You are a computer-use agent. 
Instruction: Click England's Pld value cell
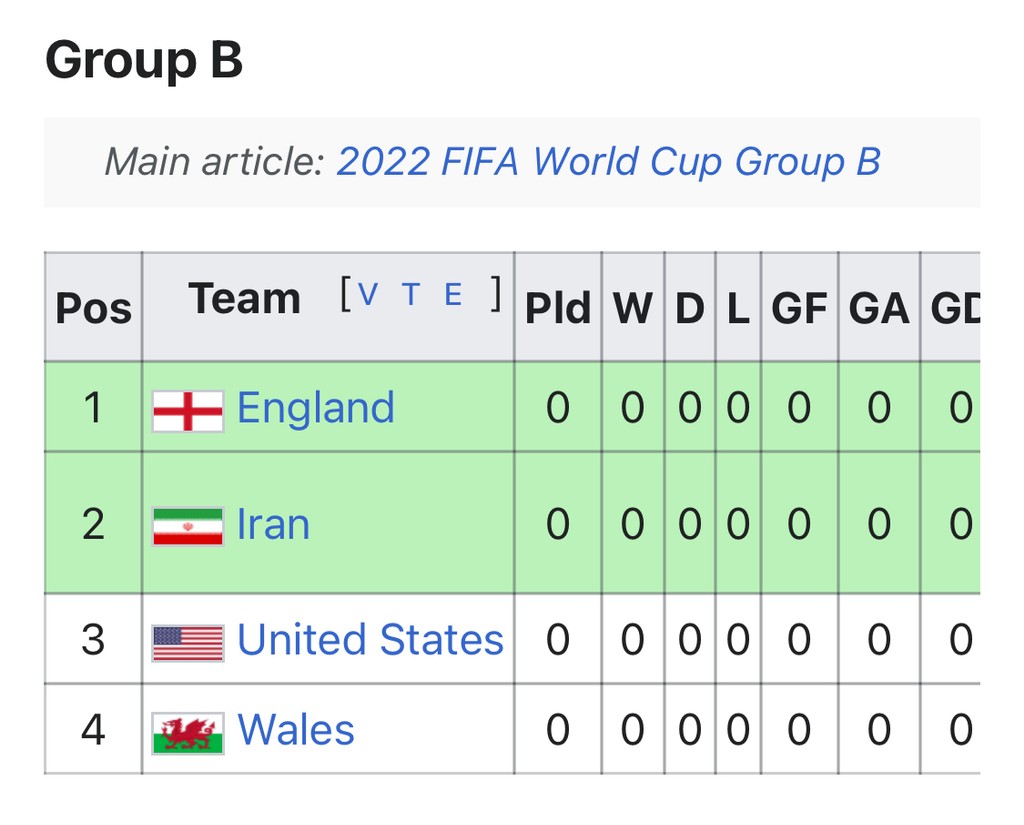tap(558, 408)
